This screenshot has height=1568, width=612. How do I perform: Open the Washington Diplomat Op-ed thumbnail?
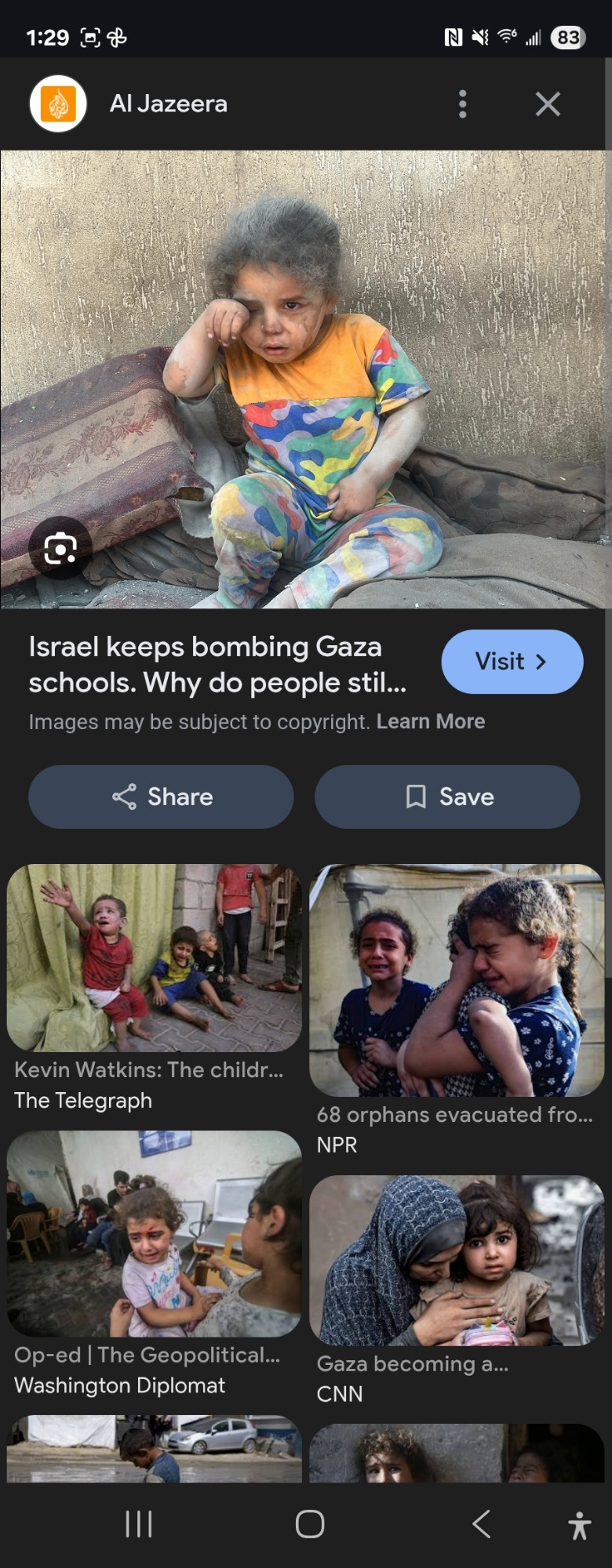155,1233
